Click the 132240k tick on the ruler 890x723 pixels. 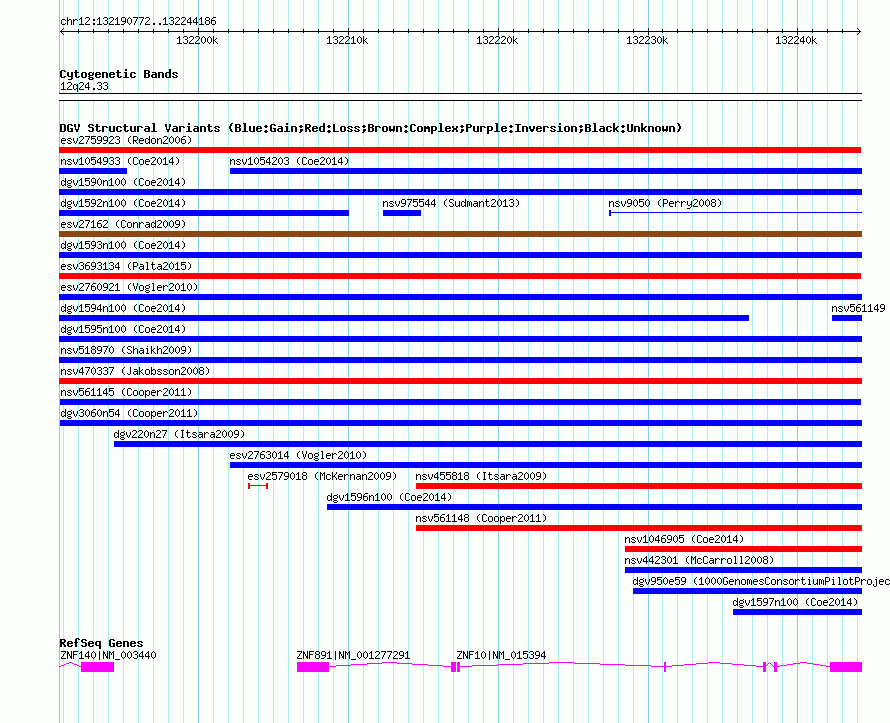click(x=796, y=41)
